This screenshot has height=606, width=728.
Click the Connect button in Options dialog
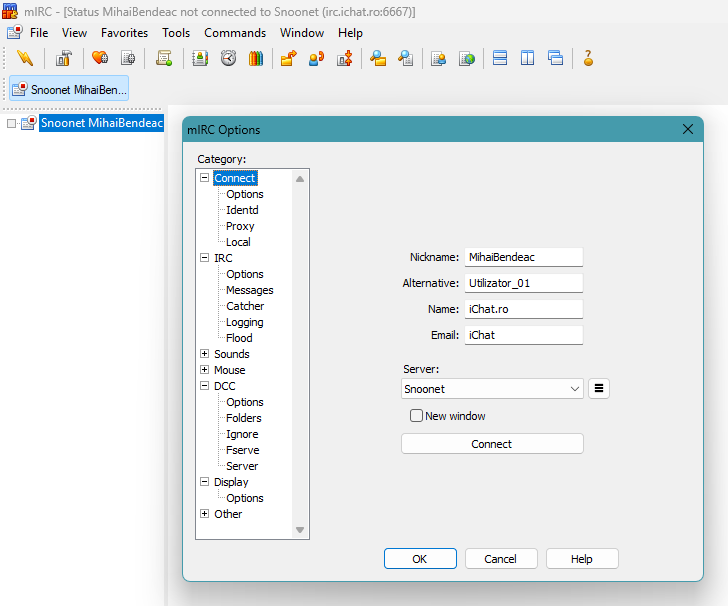pyautogui.click(x=492, y=444)
